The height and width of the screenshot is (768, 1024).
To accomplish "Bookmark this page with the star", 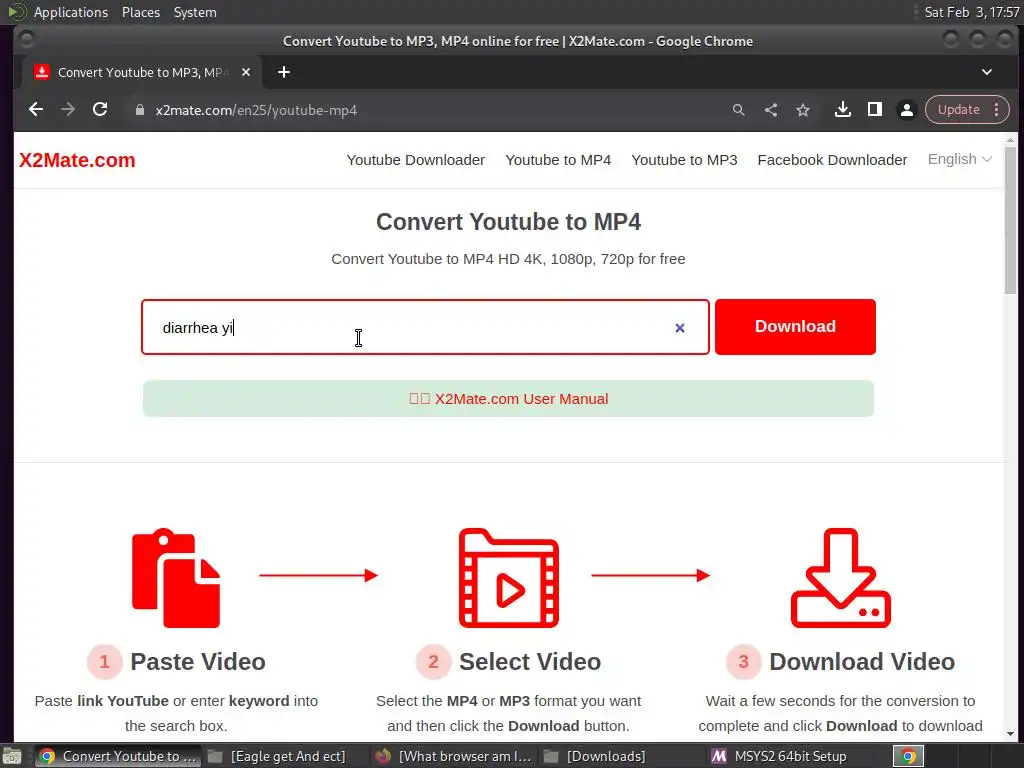I will 803,110.
